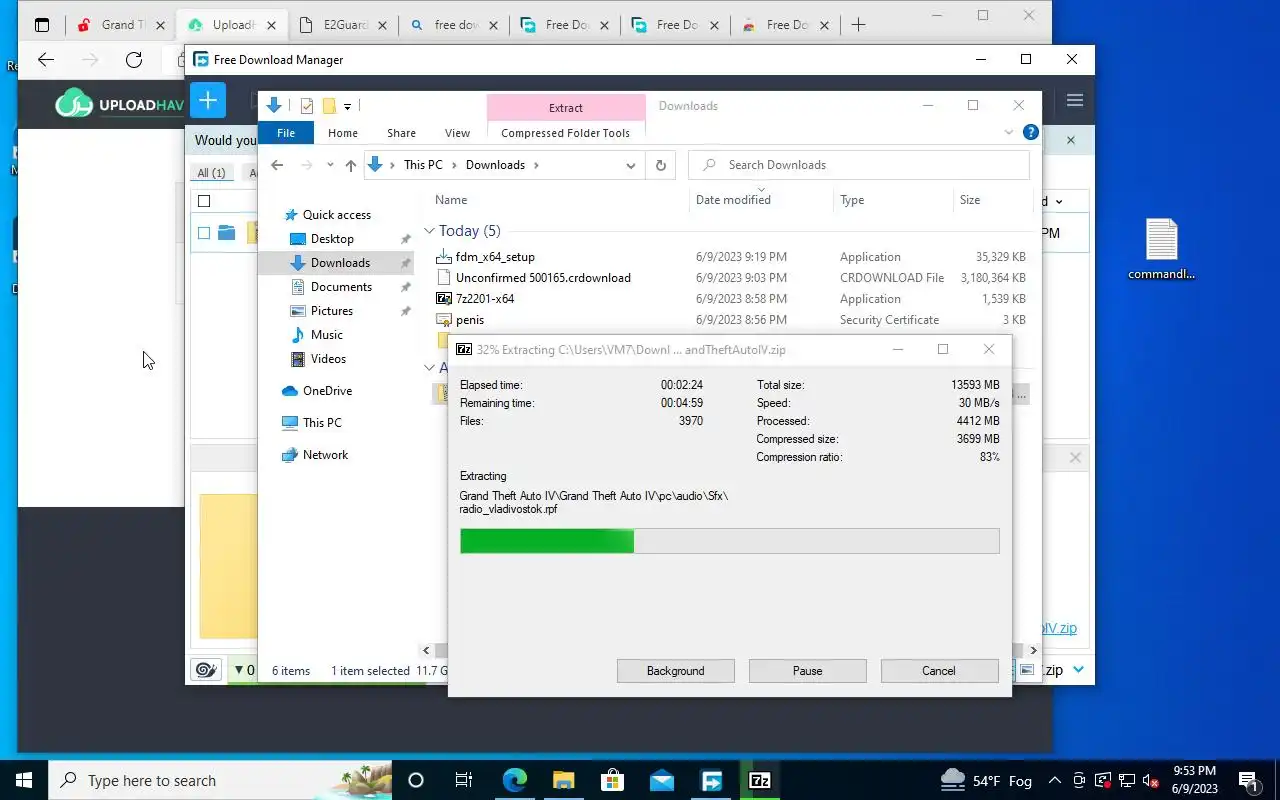Image resolution: width=1280 pixels, height=800 pixels.
Task: Open Microsoft Store from taskbar
Action: 612,780
